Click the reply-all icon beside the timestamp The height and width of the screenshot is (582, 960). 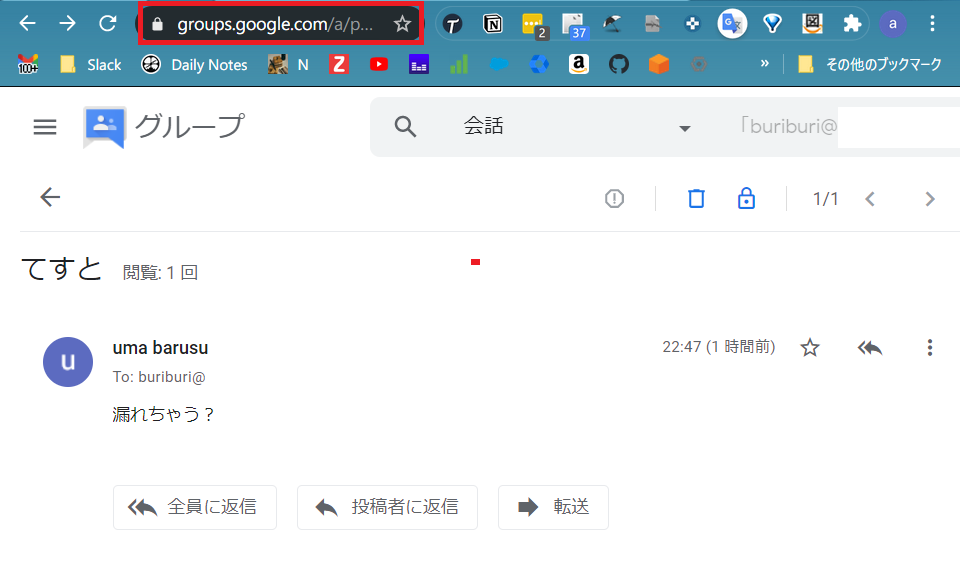pyautogui.click(x=869, y=348)
